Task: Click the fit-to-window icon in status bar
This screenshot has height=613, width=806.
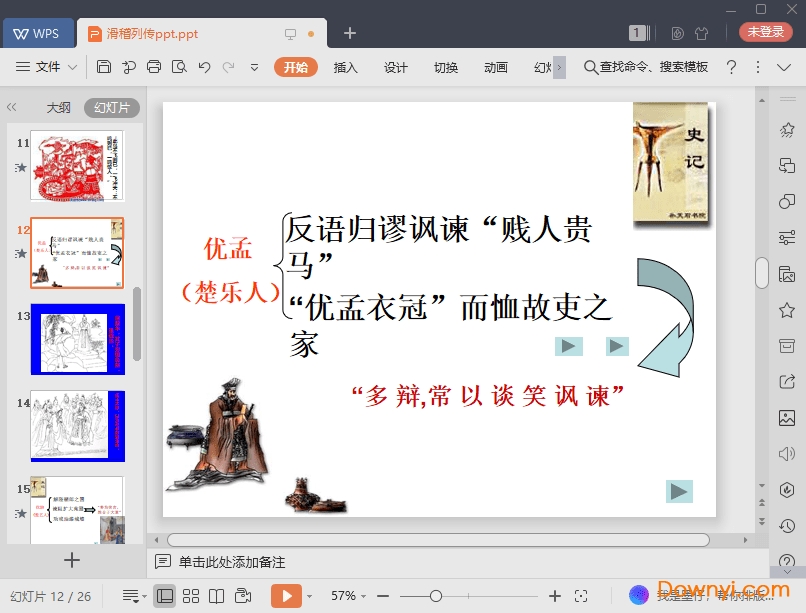Action: tap(581, 596)
